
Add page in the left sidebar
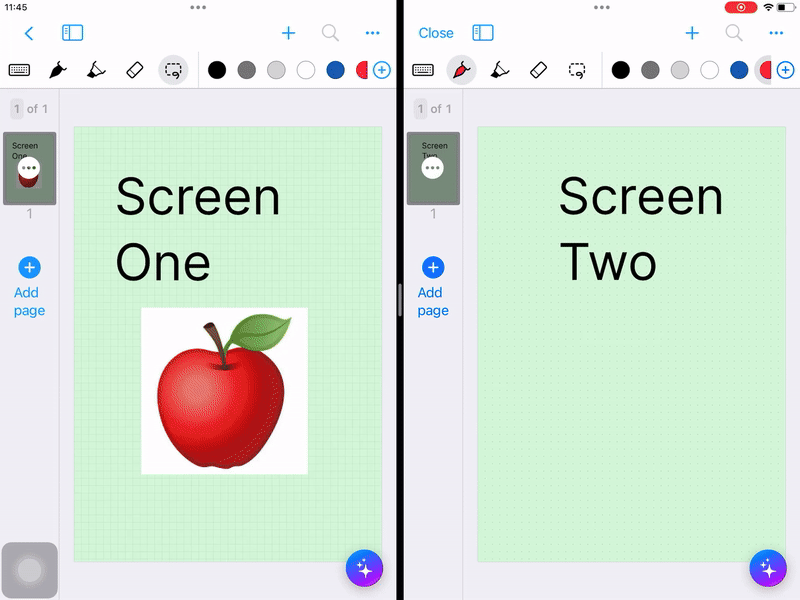[x=29, y=287]
